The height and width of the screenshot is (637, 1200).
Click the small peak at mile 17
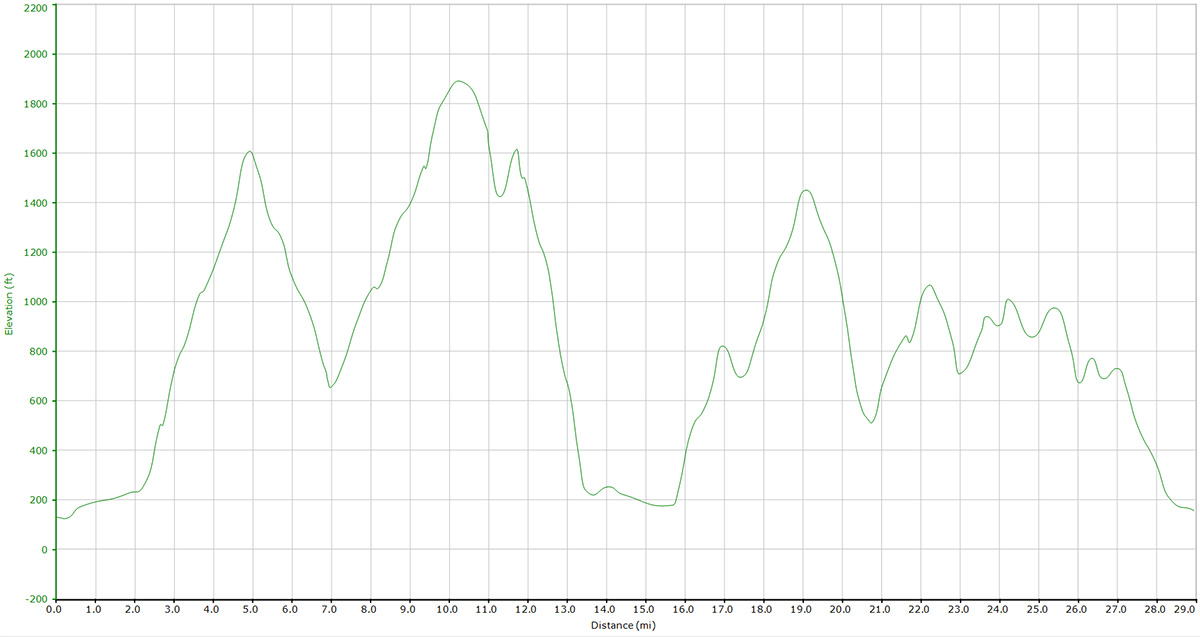coord(722,346)
